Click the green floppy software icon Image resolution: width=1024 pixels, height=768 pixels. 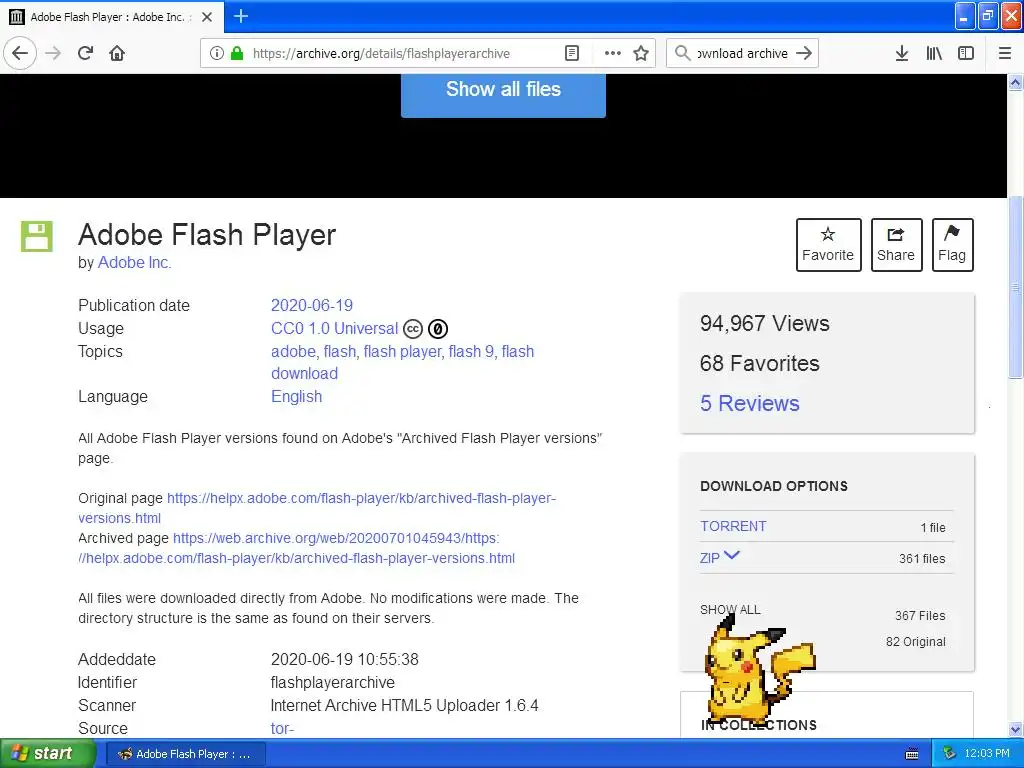pyautogui.click(x=37, y=236)
